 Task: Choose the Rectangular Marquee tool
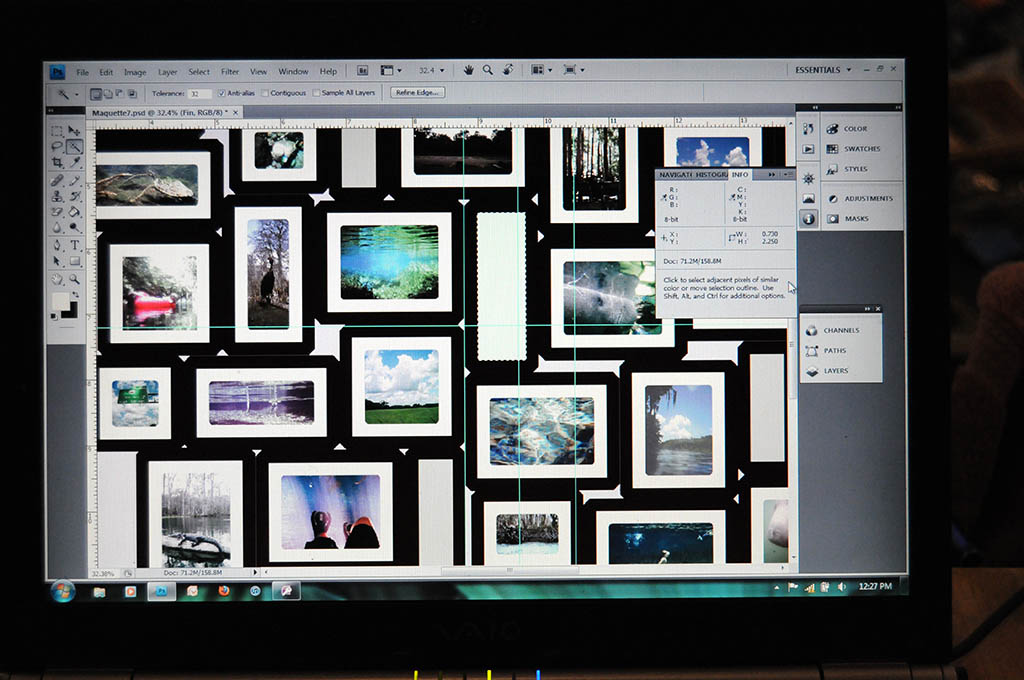(56, 131)
